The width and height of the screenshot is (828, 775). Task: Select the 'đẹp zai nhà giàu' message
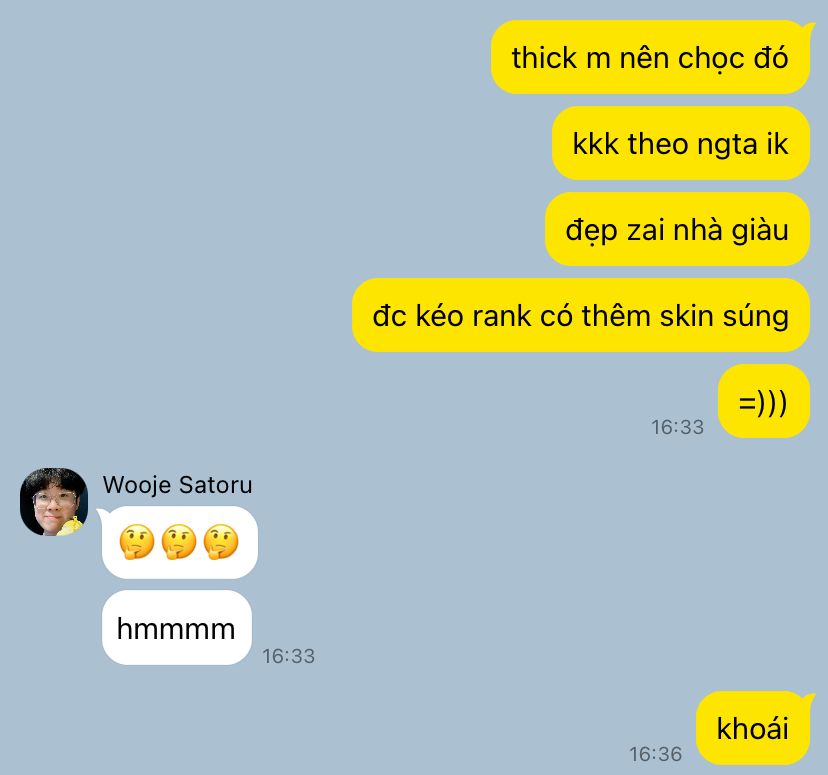click(x=678, y=229)
